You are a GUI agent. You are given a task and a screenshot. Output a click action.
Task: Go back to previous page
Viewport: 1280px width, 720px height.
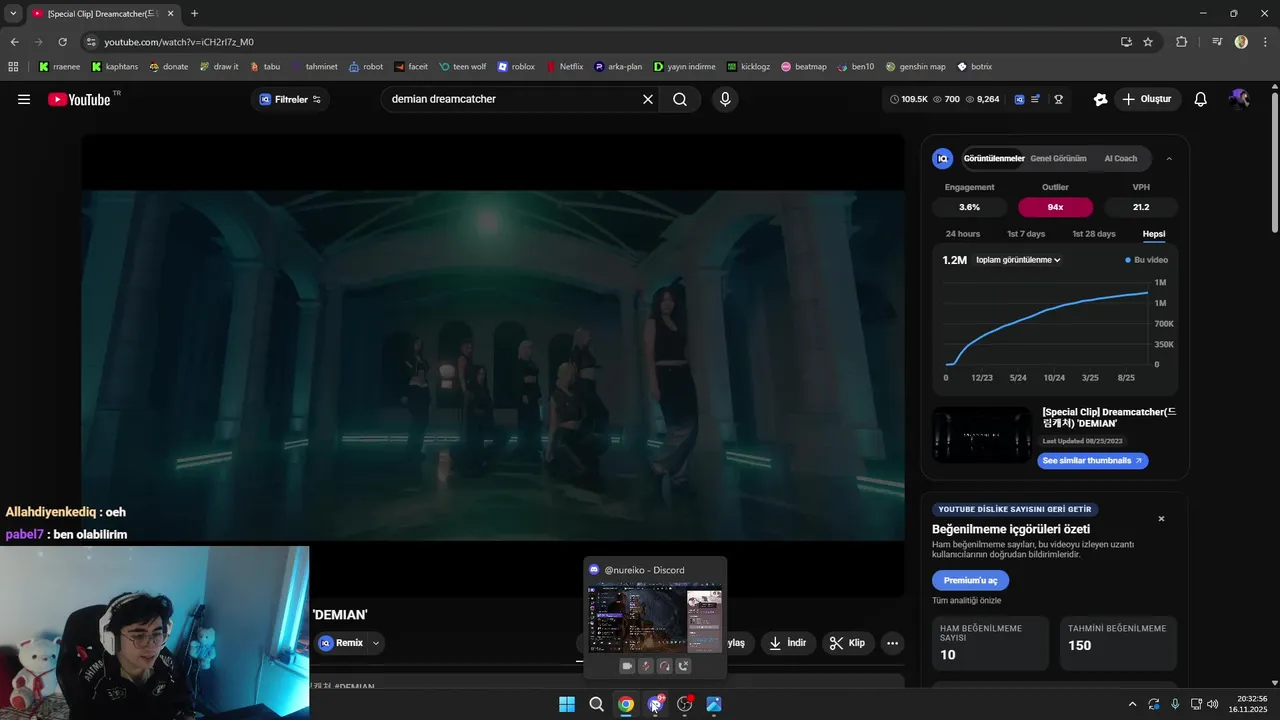(14, 42)
